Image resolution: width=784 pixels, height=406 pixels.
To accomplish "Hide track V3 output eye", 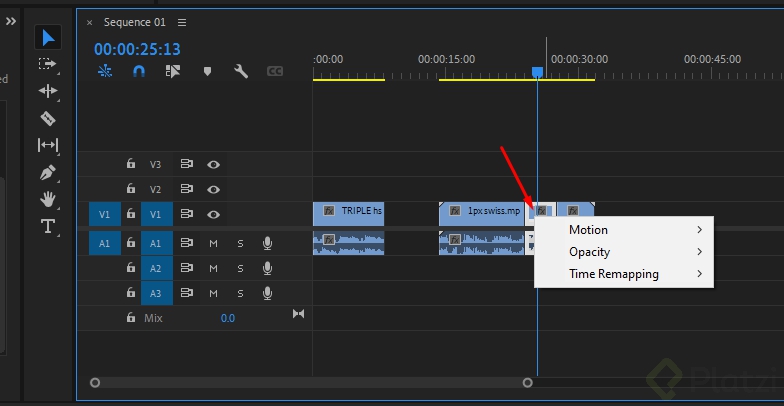I will [x=214, y=164].
